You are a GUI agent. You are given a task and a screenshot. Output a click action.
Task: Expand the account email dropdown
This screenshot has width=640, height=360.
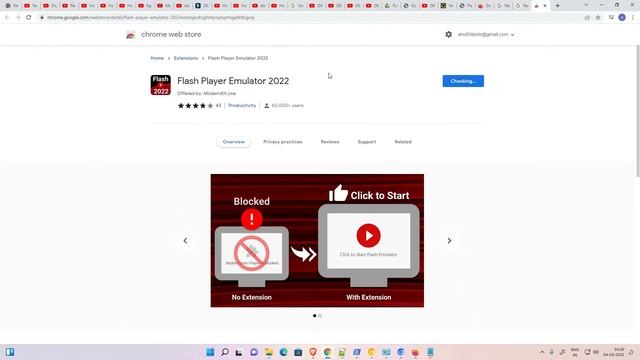pyautogui.click(x=486, y=34)
